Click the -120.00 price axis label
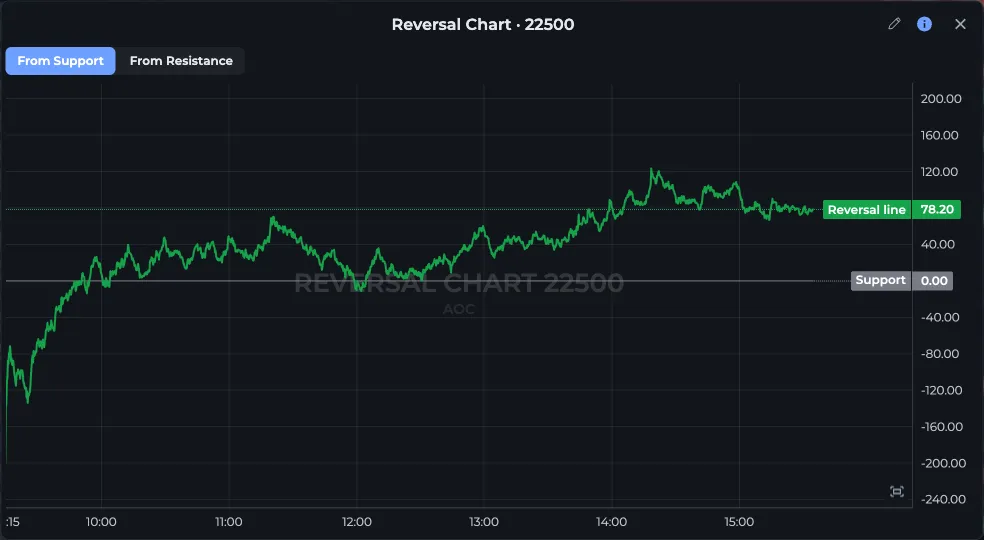Viewport: 984px width, 540px height. [941, 390]
